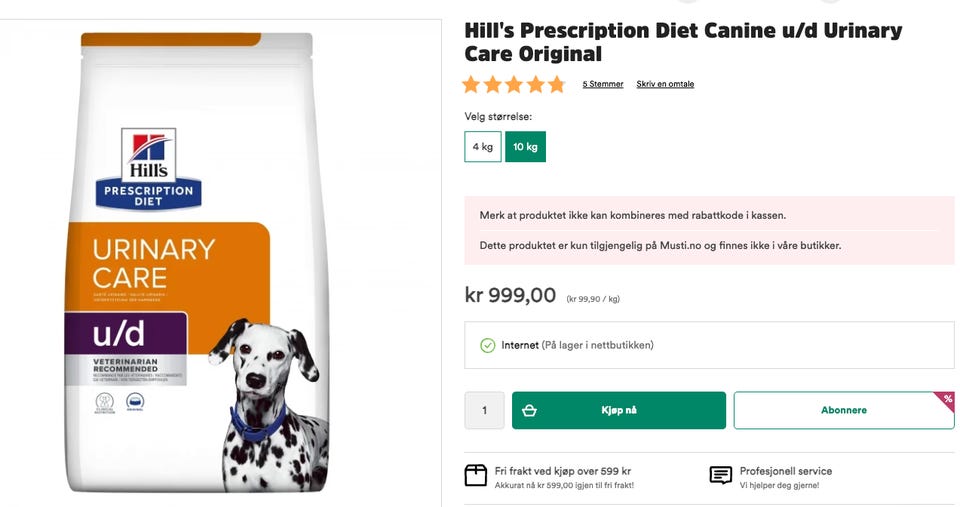The width and height of the screenshot is (960, 507).
Task: Click the percent badge on Abonnere
Action: 945,401
